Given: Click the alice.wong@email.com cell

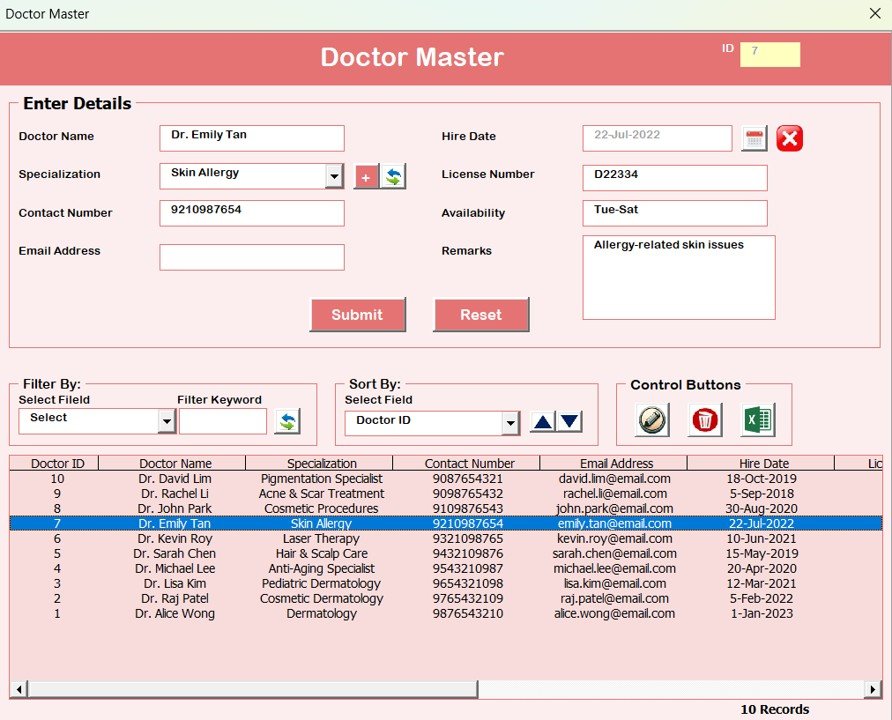Looking at the screenshot, I should click(x=614, y=614).
